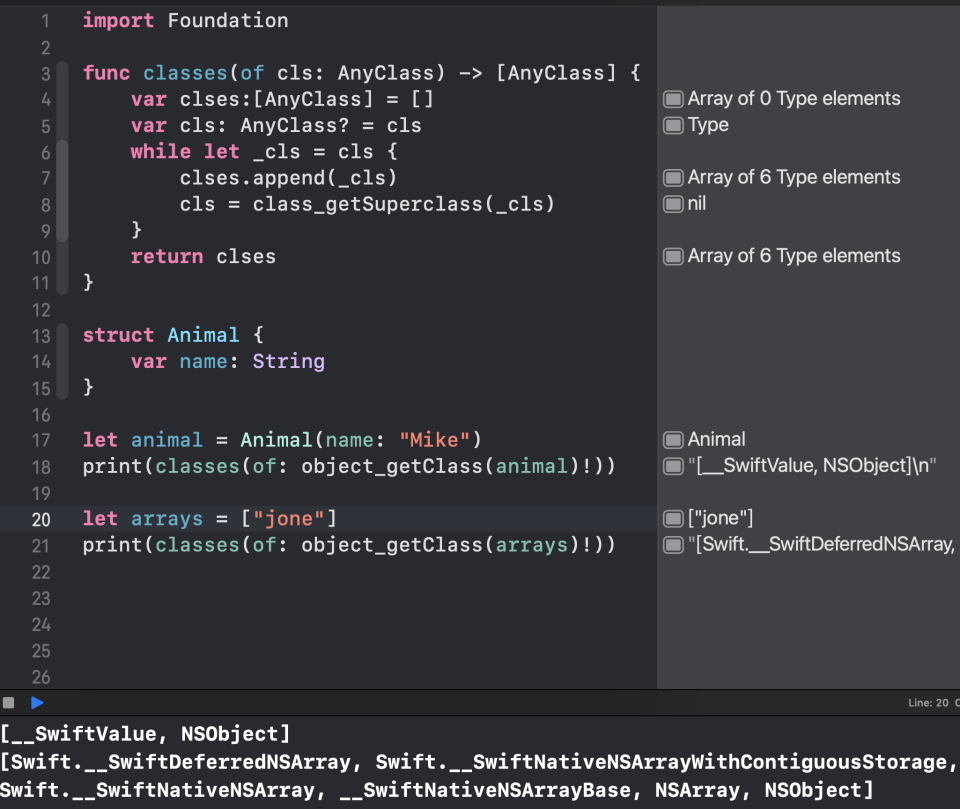Image resolution: width=960 pixels, height=809 pixels.
Task: Click the clses.append call on line 7
Action: [288, 178]
